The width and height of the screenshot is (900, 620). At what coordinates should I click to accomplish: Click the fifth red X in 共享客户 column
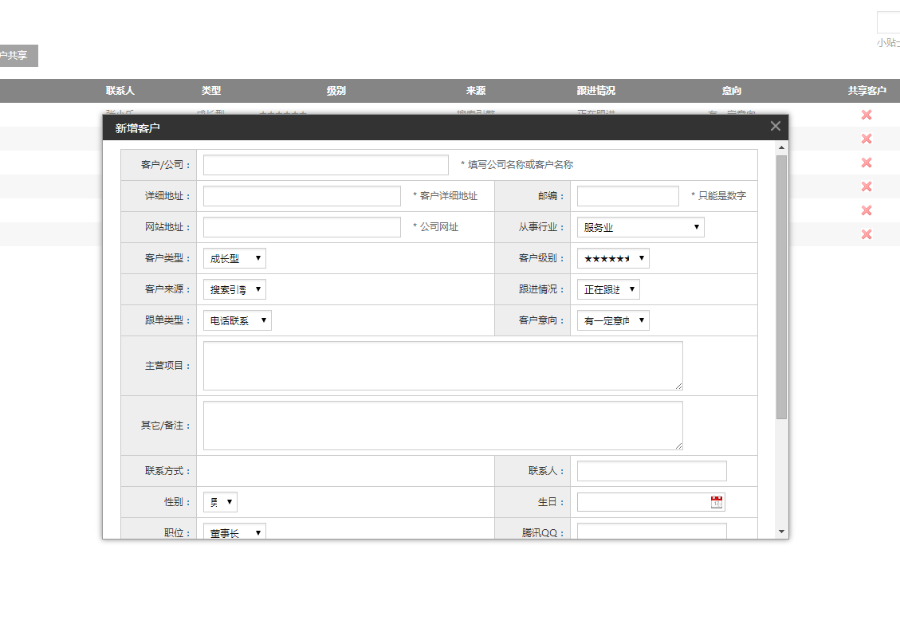tap(866, 211)
